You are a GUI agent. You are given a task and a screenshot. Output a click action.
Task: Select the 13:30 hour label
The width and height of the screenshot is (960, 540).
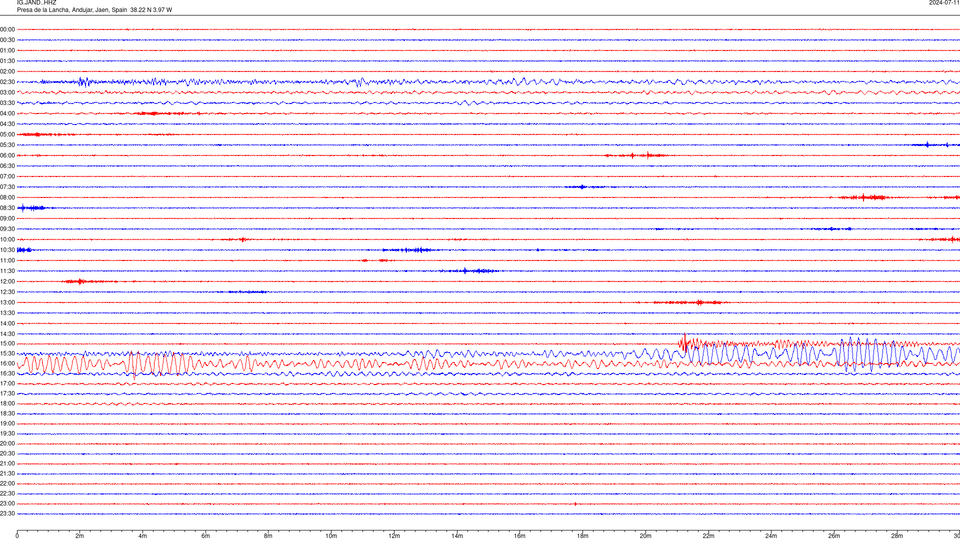click(7, 313)
